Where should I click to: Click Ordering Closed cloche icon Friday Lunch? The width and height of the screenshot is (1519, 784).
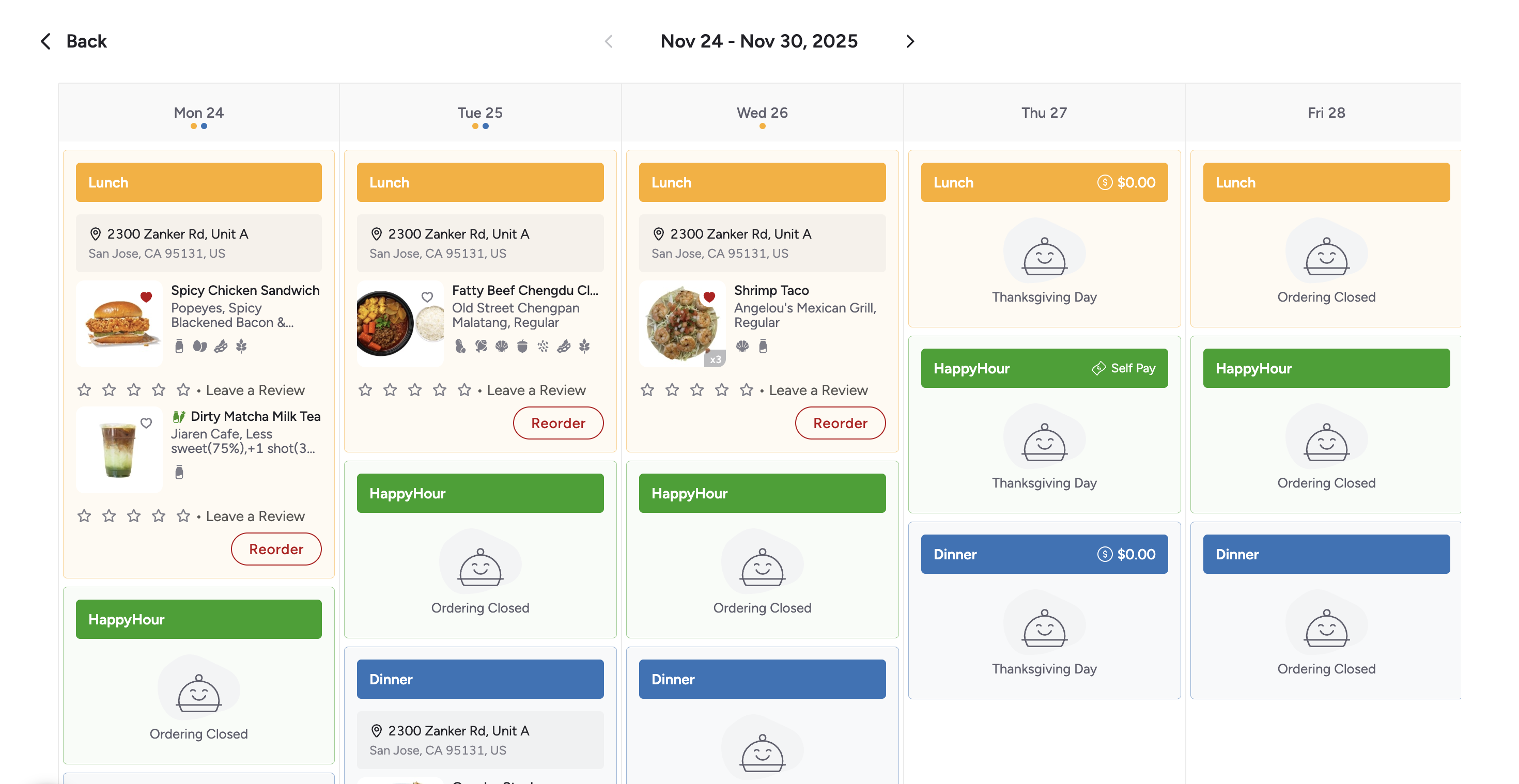coord(1326,255)
